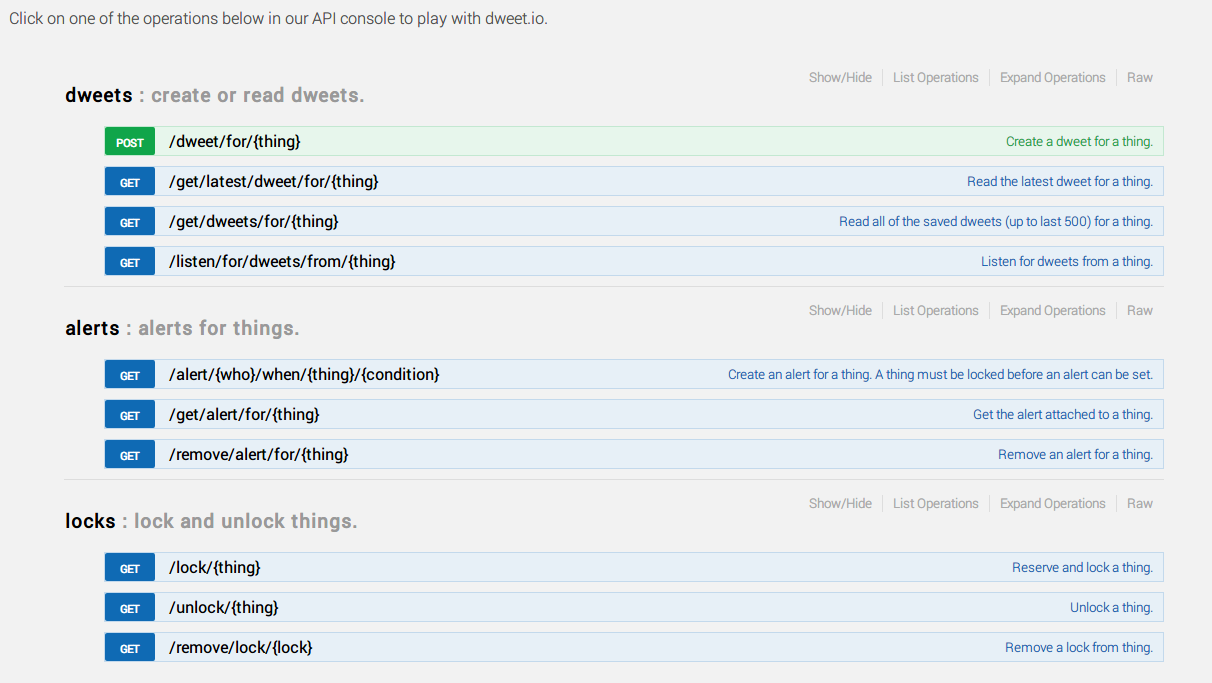This screenshot has height=683, width=1212.
Task: Click 'Unlock a thing.' description
Action: pos(1111,607)
